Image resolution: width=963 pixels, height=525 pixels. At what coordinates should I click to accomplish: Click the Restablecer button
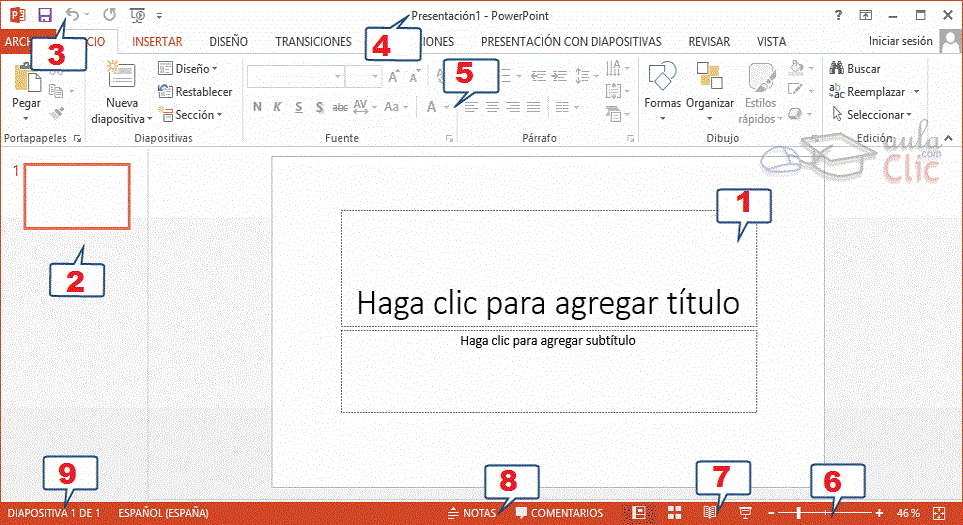point(195,92)
